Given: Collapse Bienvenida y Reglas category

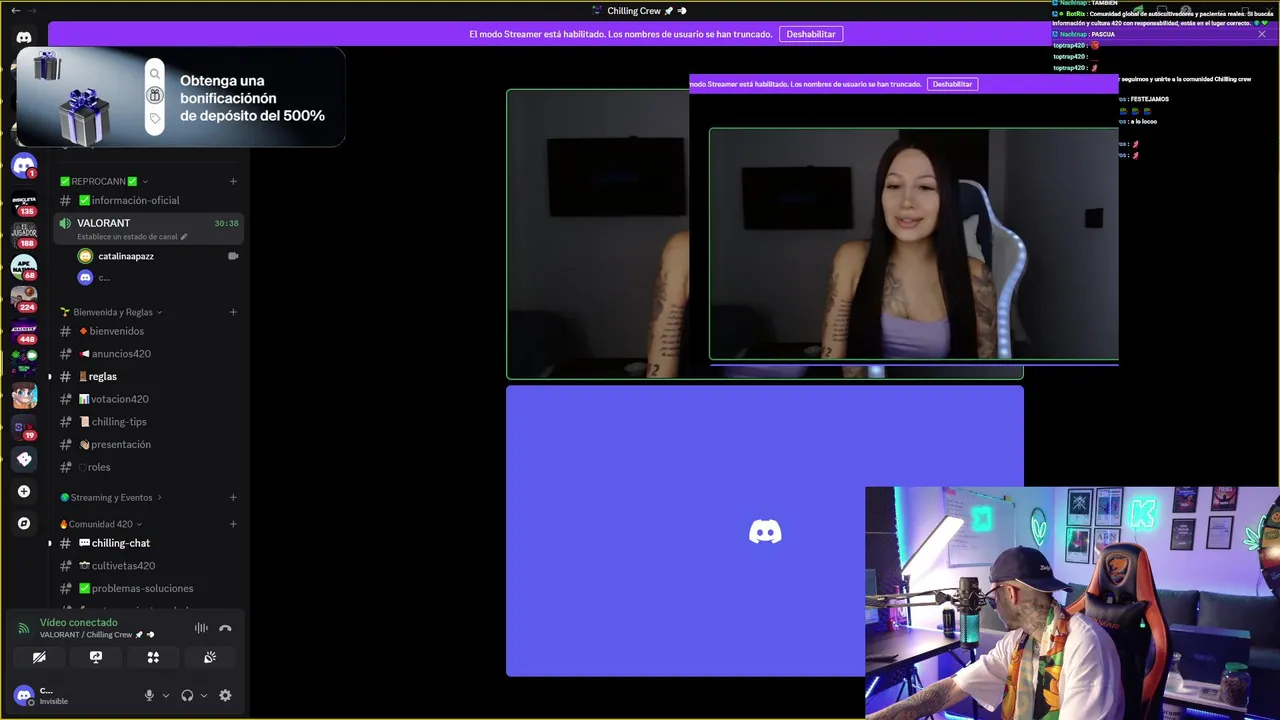Looking at the screenshot, I should (x=112, y=312).
